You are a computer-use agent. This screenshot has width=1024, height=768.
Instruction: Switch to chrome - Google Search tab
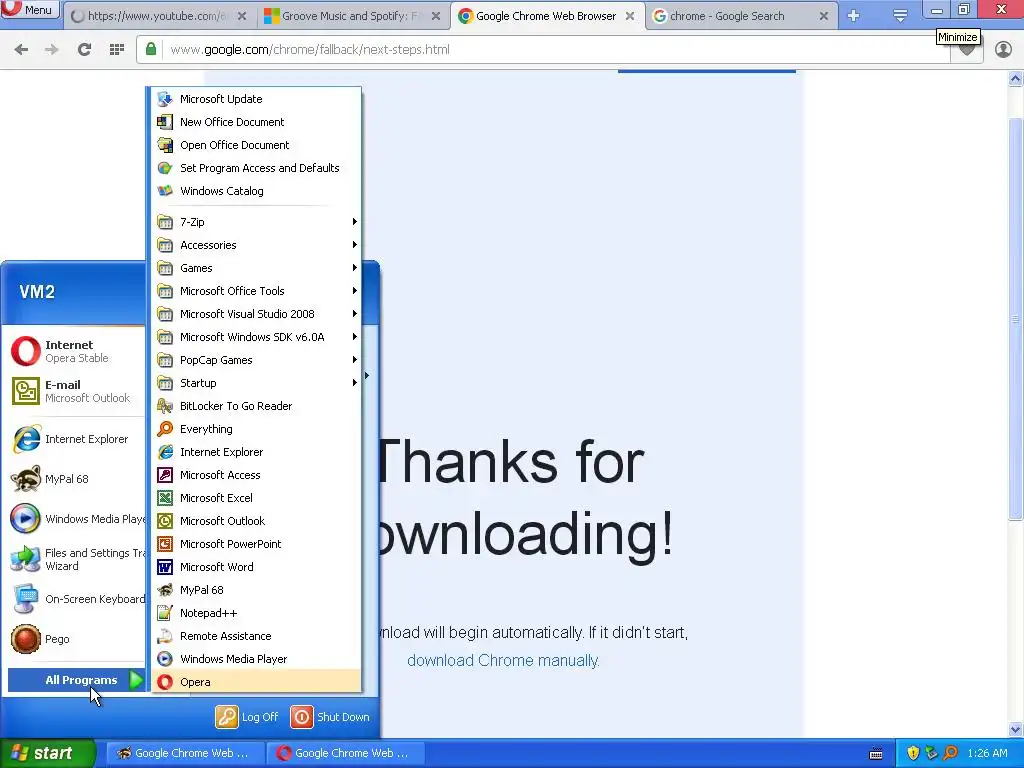pos(741,16)
